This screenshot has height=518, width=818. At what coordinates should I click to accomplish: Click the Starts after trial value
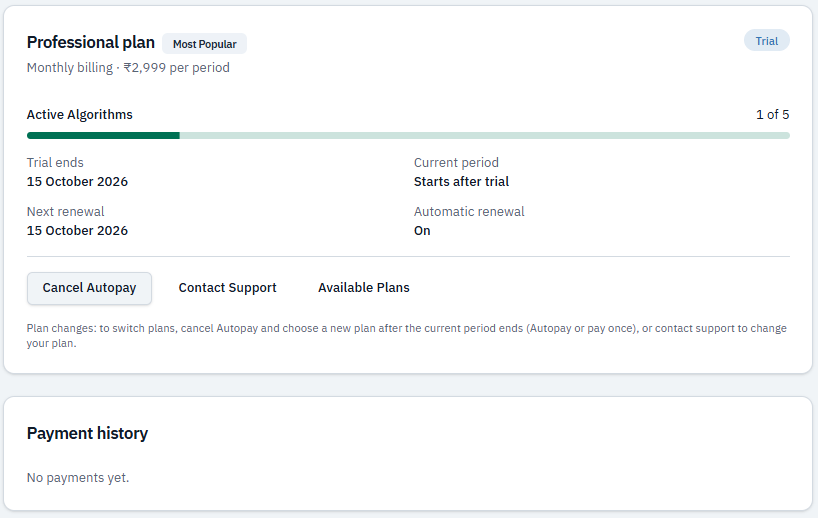click(x=462, y=182)
